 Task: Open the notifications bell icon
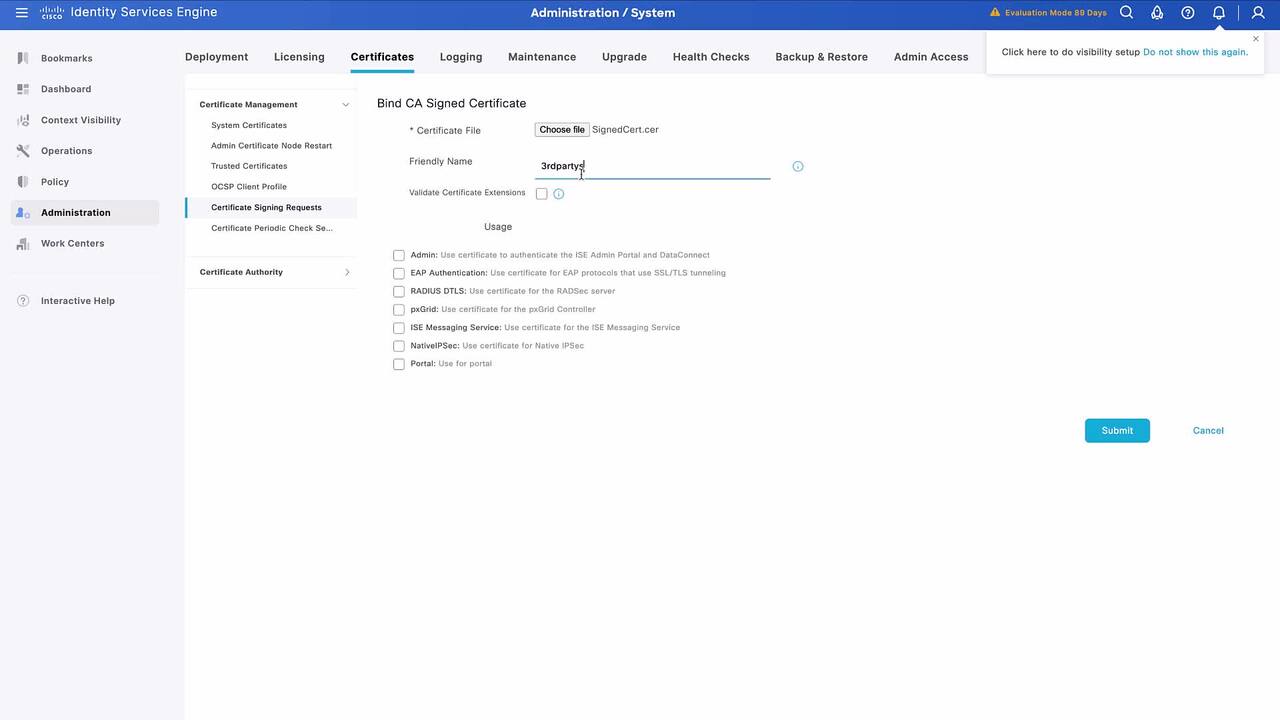click(x=1219, y=13)
